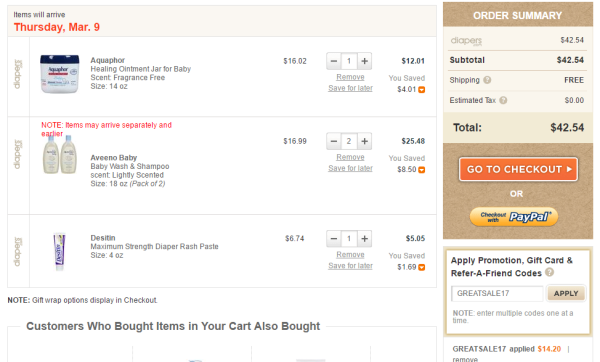Screen dimensions: 600x362
Task: Click the Desitin list price $6.74
Action: [294, 238]
